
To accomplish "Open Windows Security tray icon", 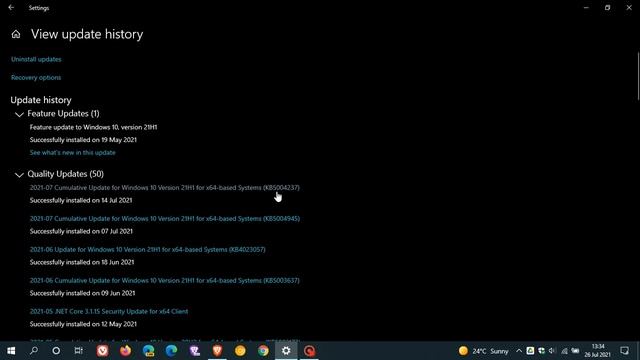I will (x=542, y=351).
